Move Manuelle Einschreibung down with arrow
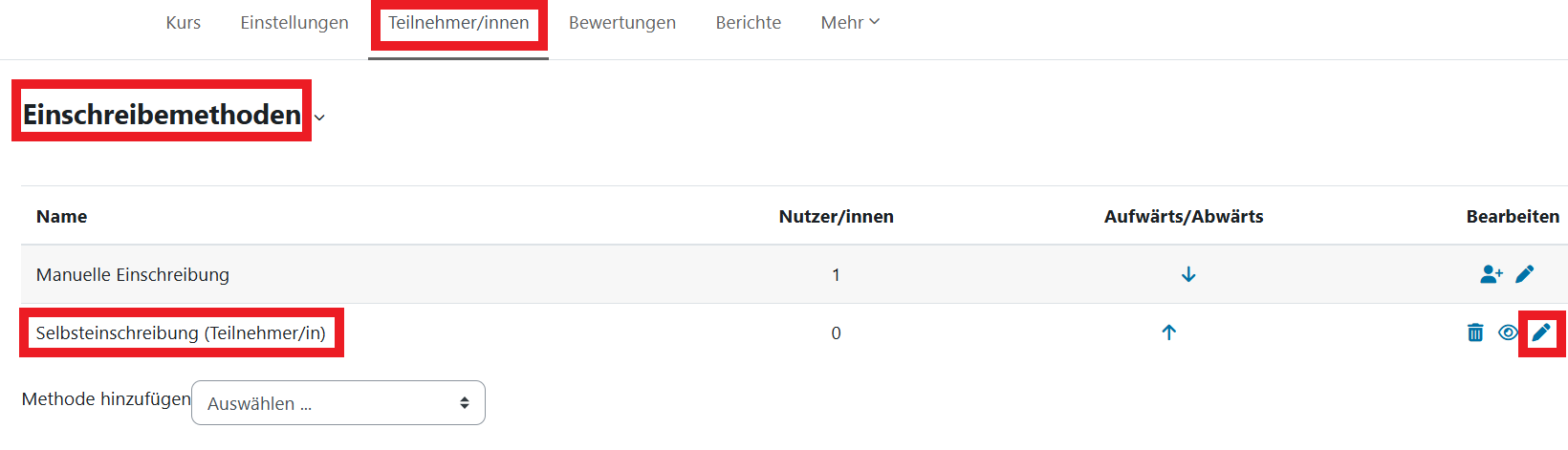Viewport: 1568px width, 450px height. (x=1188, y=275)
